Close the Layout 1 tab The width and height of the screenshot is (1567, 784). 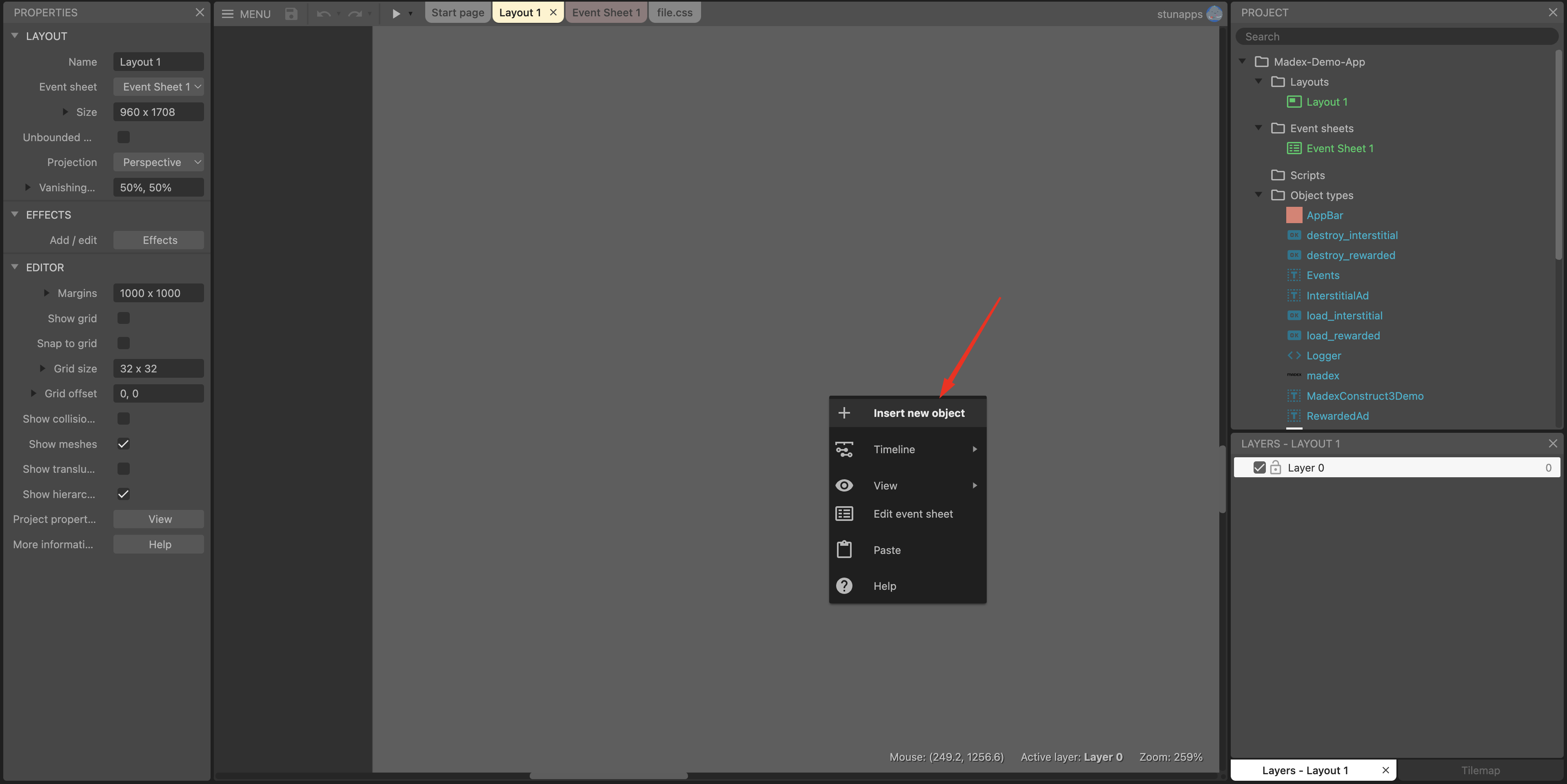554,12
